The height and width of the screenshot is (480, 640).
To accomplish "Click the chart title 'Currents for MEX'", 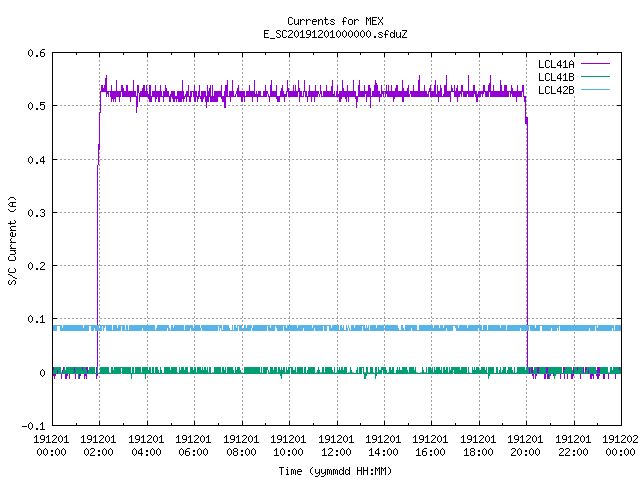I will (x=335, y=21).
